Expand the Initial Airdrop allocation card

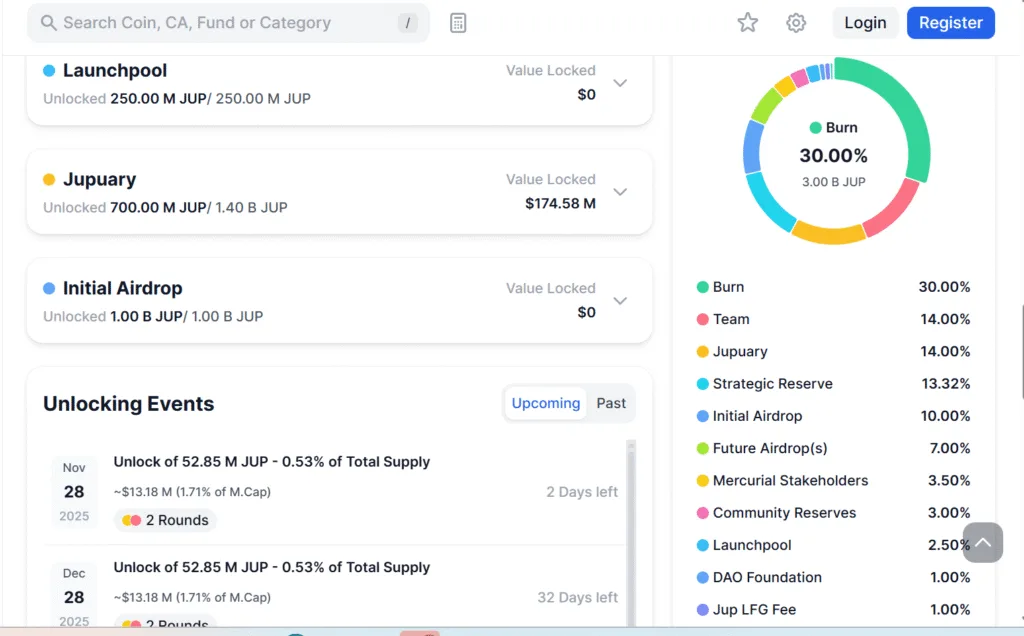[x=620, y=301]
